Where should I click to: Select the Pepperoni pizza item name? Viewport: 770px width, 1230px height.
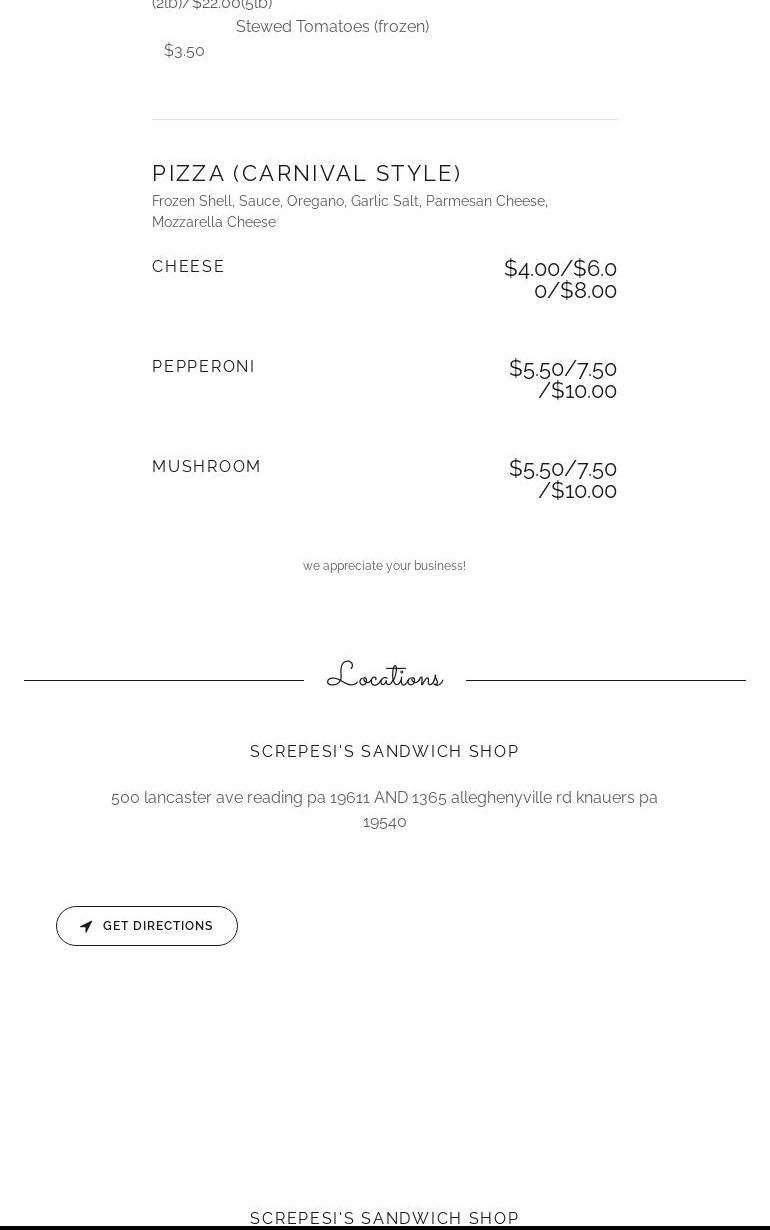coord(203,366)
